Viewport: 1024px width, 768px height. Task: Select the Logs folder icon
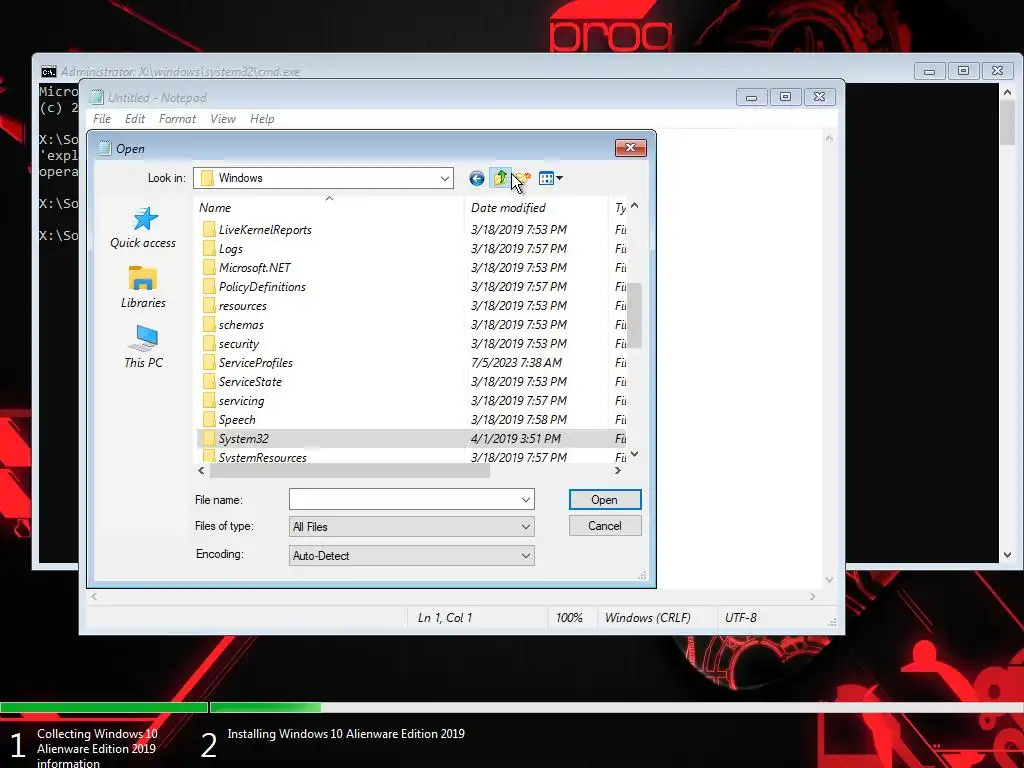point(208,248)
